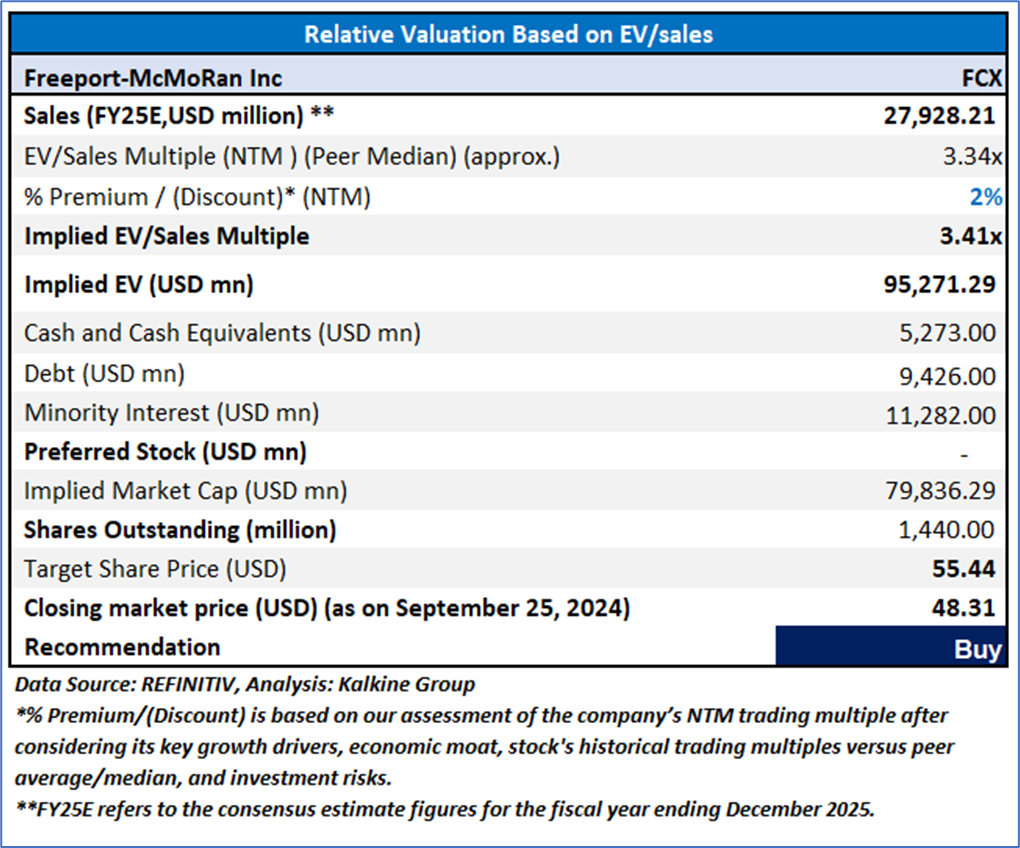Select the 'Freeport-McMoRan Inc' company name cell
Image resolution: width=1020 pixels, height=848 pixels.
[x=153, y=78]
